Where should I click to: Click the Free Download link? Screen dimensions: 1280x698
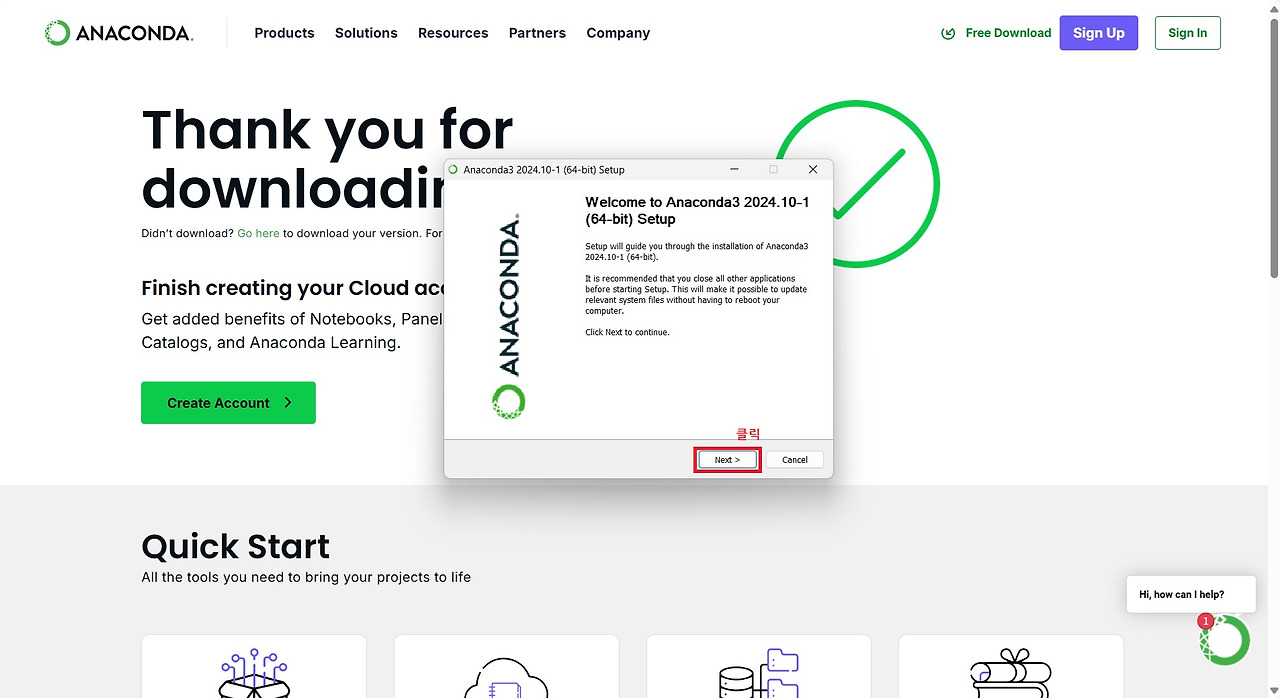click(x=1008, y=33)
